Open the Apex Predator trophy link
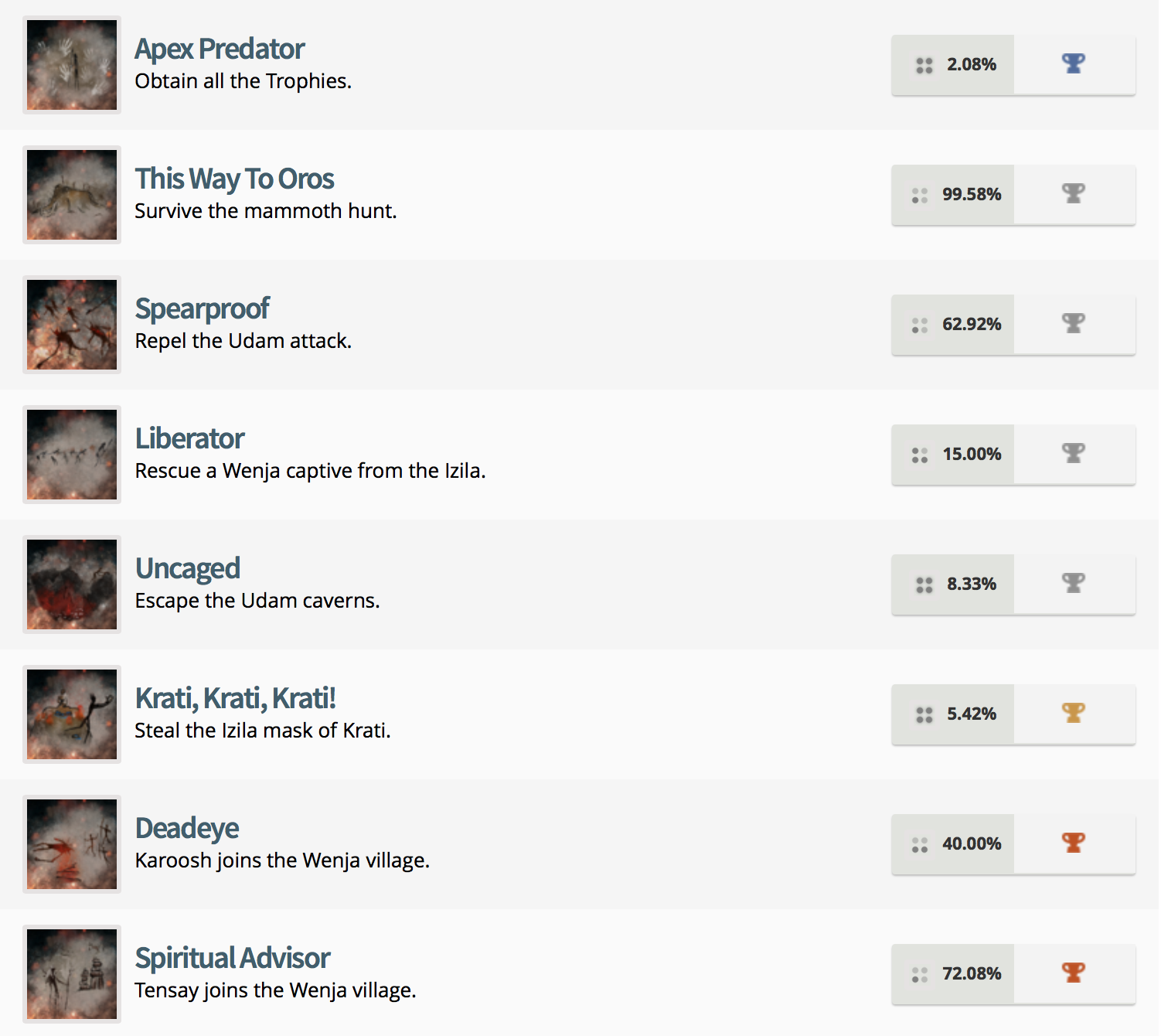Viewport: 1161px width, 1036px height. [x=220, y=48]
